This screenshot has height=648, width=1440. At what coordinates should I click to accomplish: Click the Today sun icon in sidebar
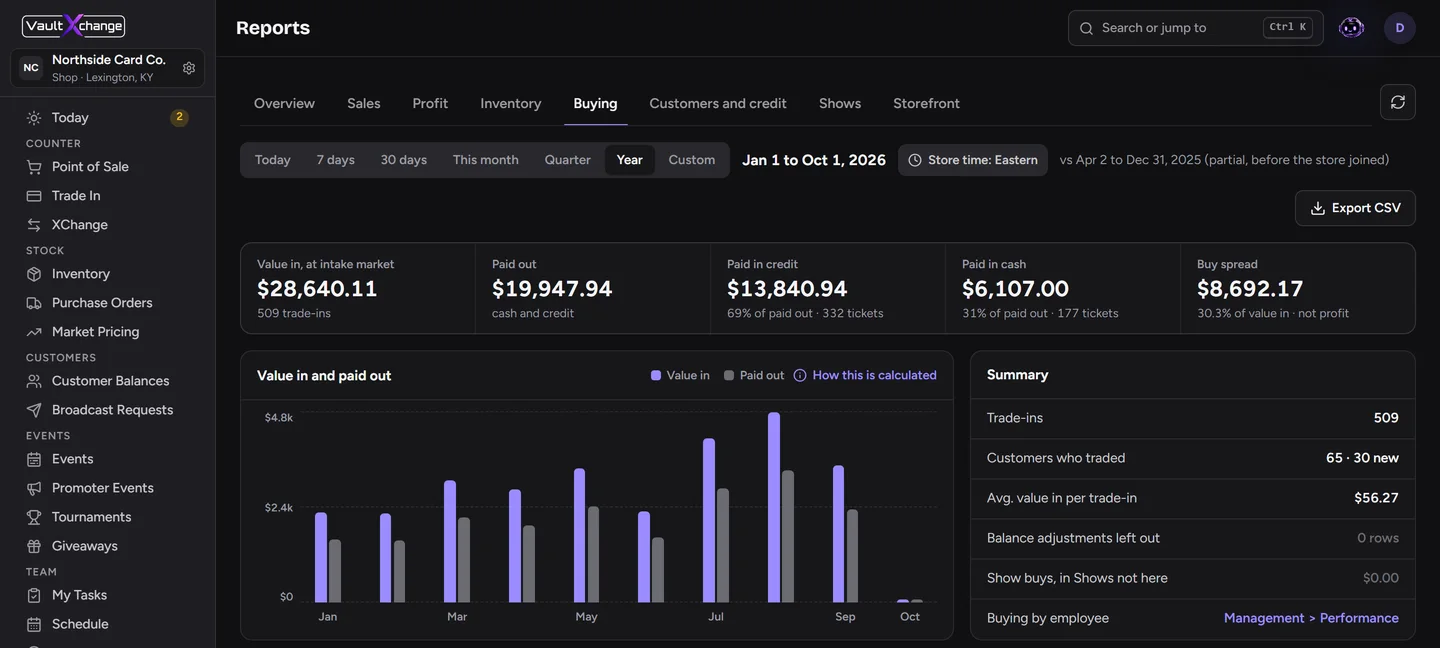34,118
